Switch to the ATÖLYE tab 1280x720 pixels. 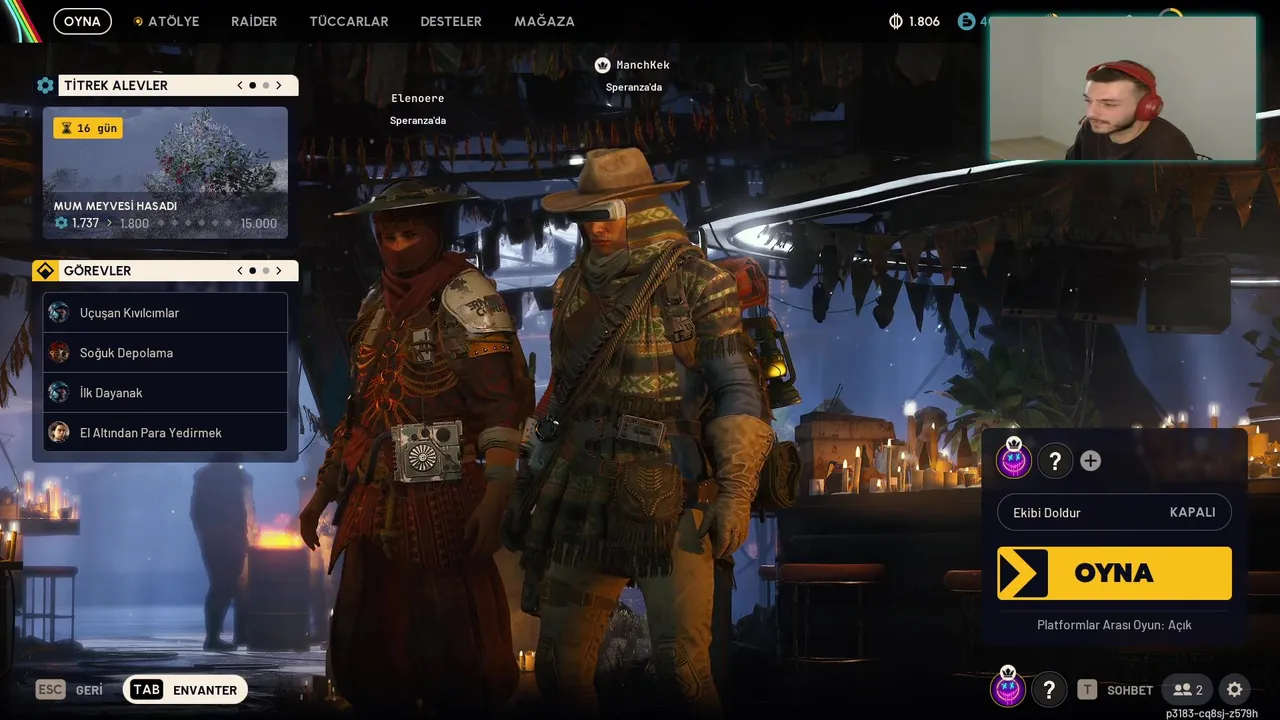(166, 21)
